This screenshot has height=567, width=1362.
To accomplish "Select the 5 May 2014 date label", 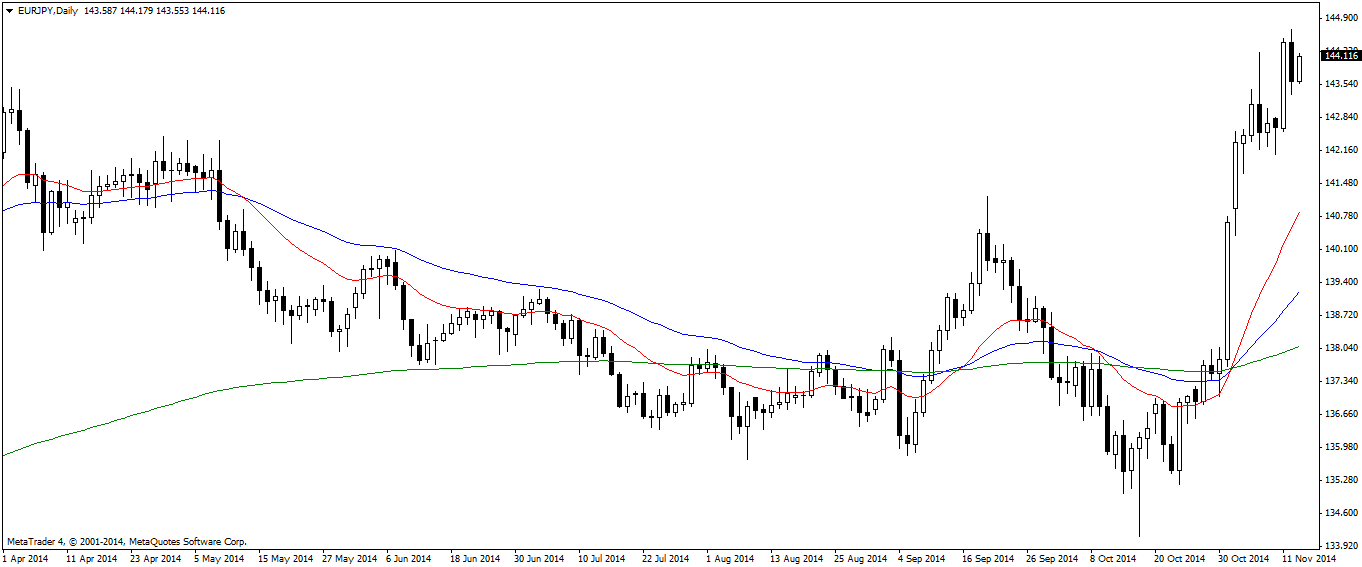I will [219, 558].
